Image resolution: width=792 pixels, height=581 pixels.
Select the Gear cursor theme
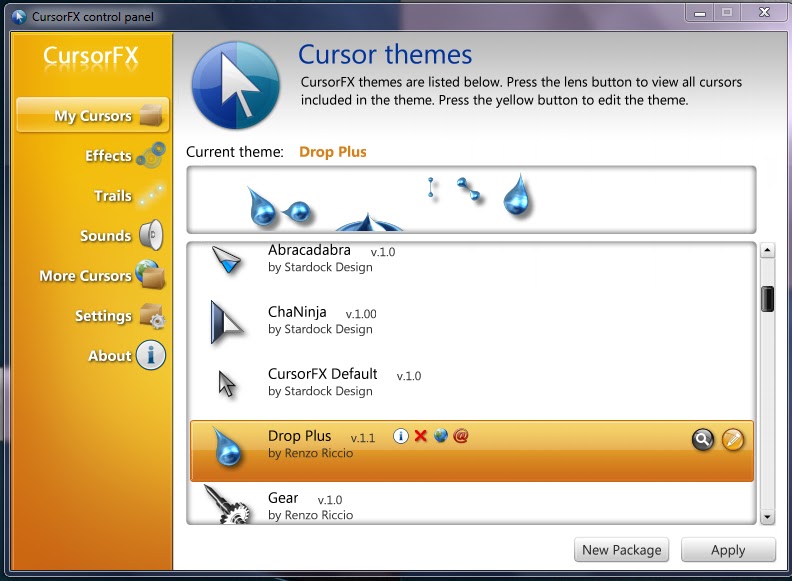472,504
